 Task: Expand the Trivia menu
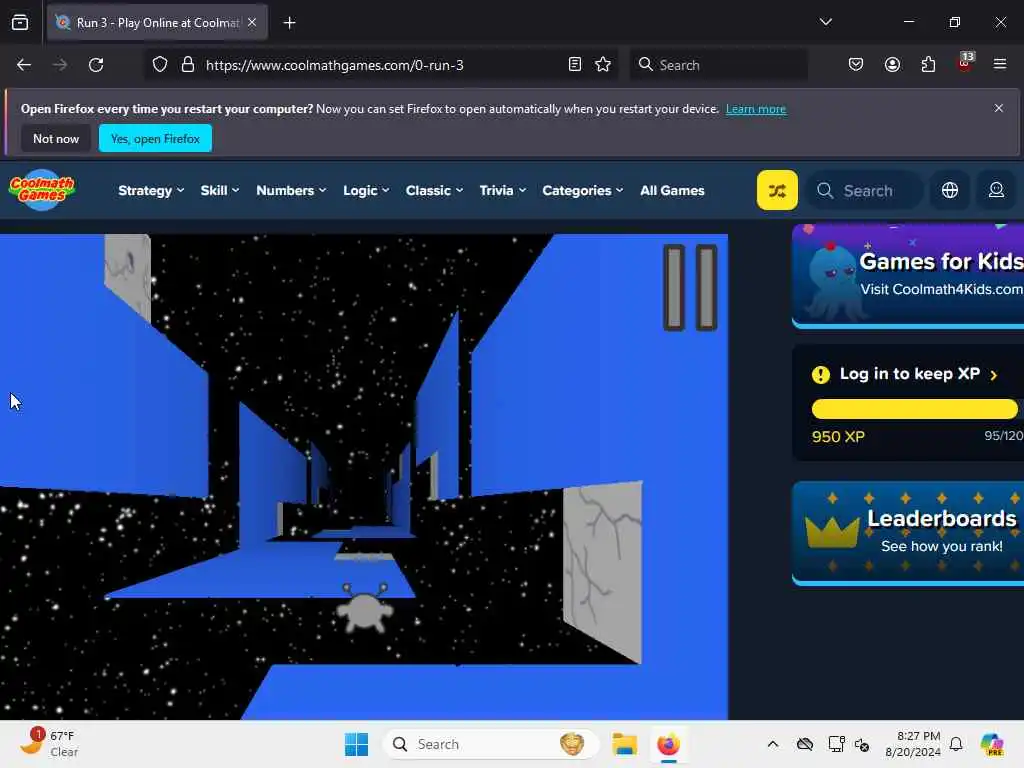pyautogui.click(x=502, y=190)
